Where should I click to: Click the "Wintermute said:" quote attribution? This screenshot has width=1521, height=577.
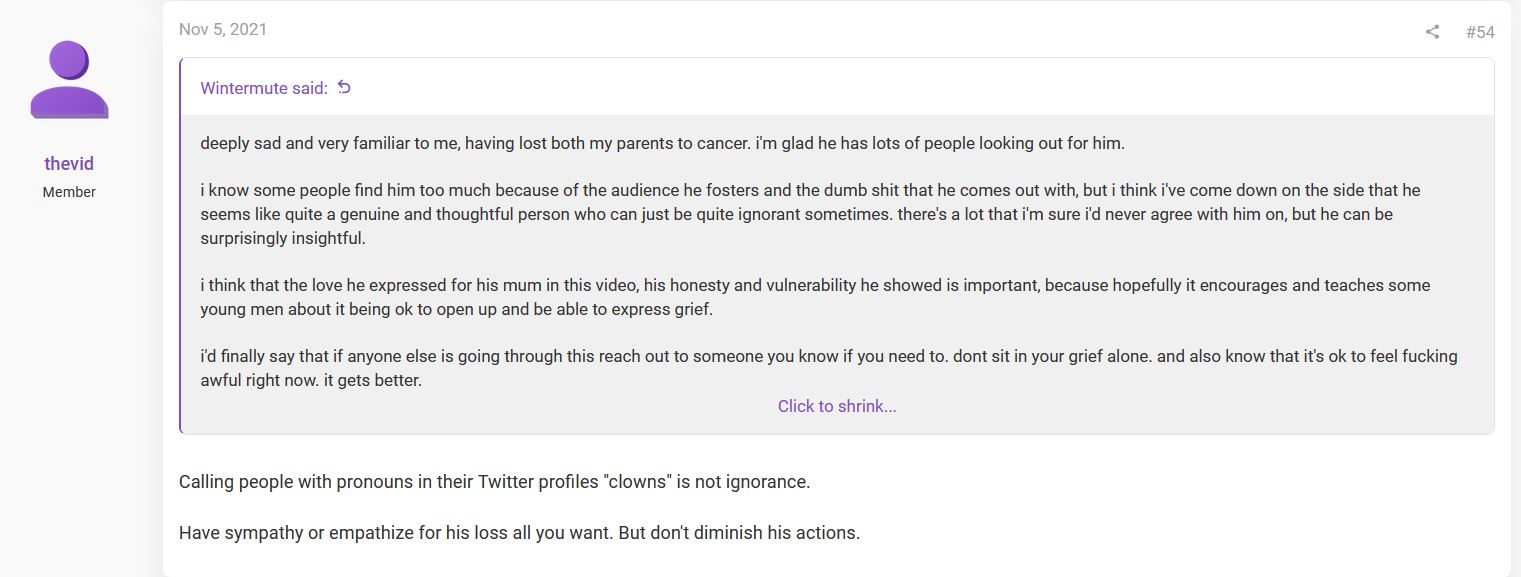pos(264,88)
